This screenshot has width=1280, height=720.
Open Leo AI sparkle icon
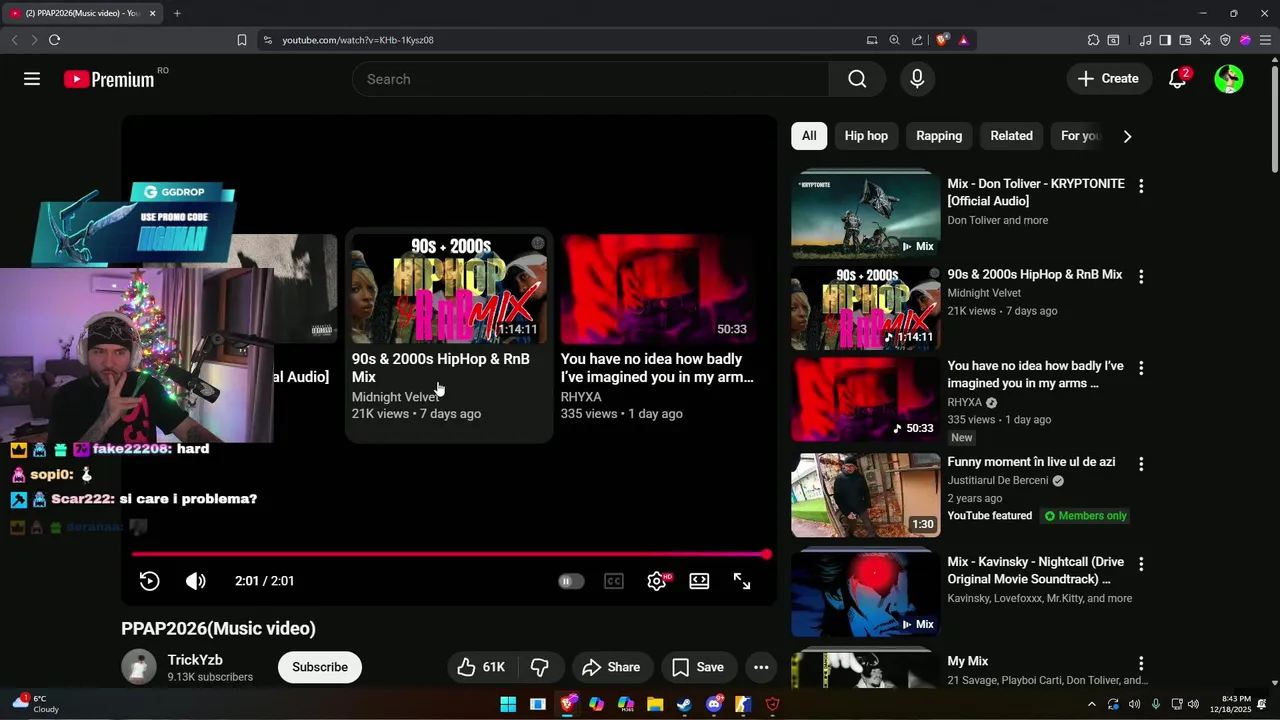[x=1205, y=40]
